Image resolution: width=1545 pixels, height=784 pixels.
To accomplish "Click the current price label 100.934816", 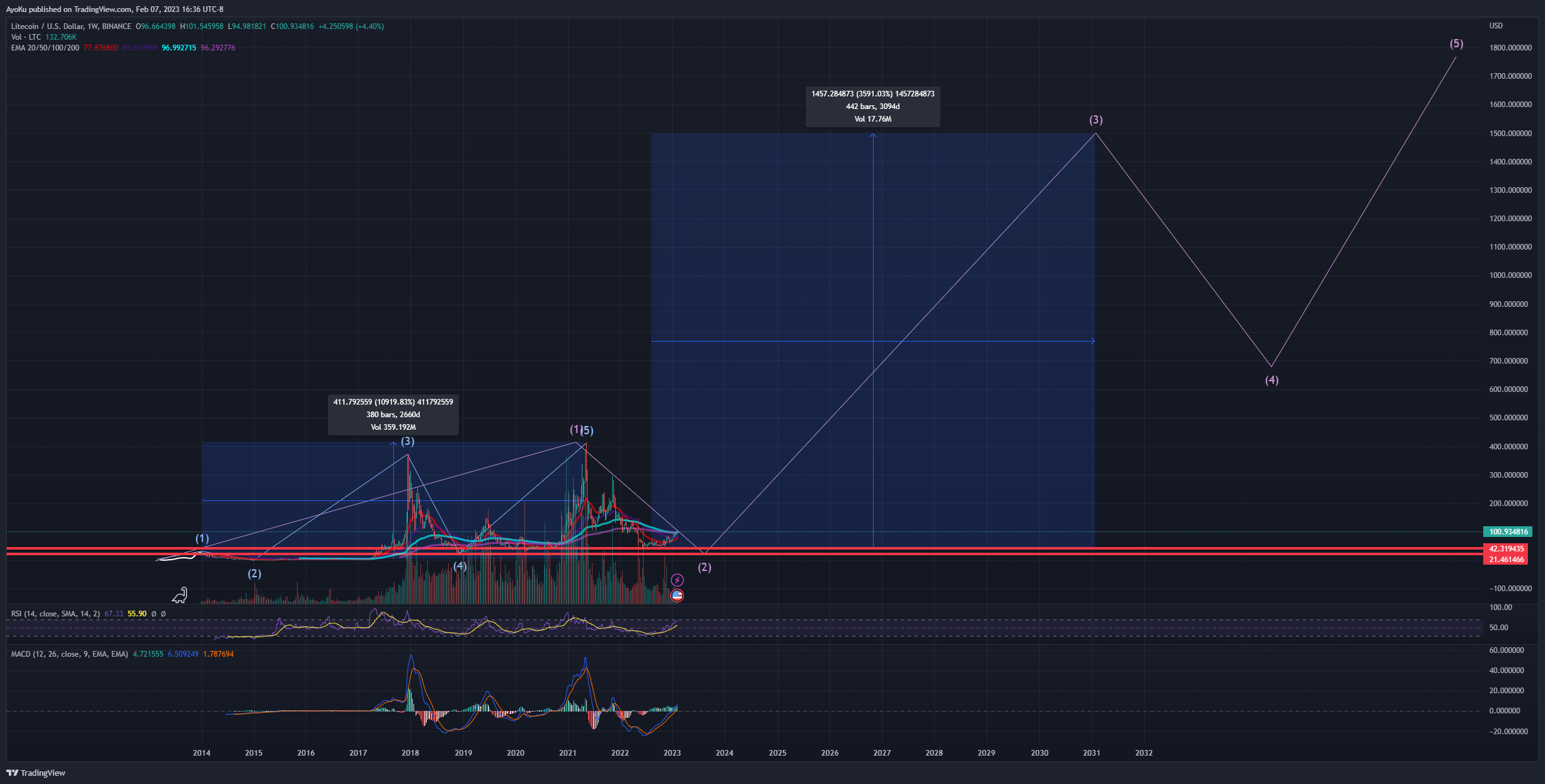I will (x=1508, y=532).
